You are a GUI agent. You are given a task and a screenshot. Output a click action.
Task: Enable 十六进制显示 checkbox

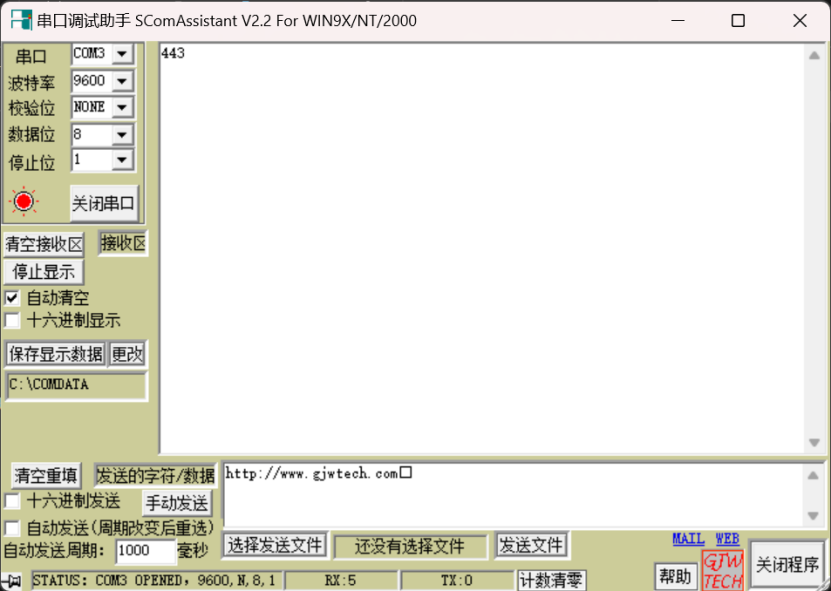pos(12,320)
